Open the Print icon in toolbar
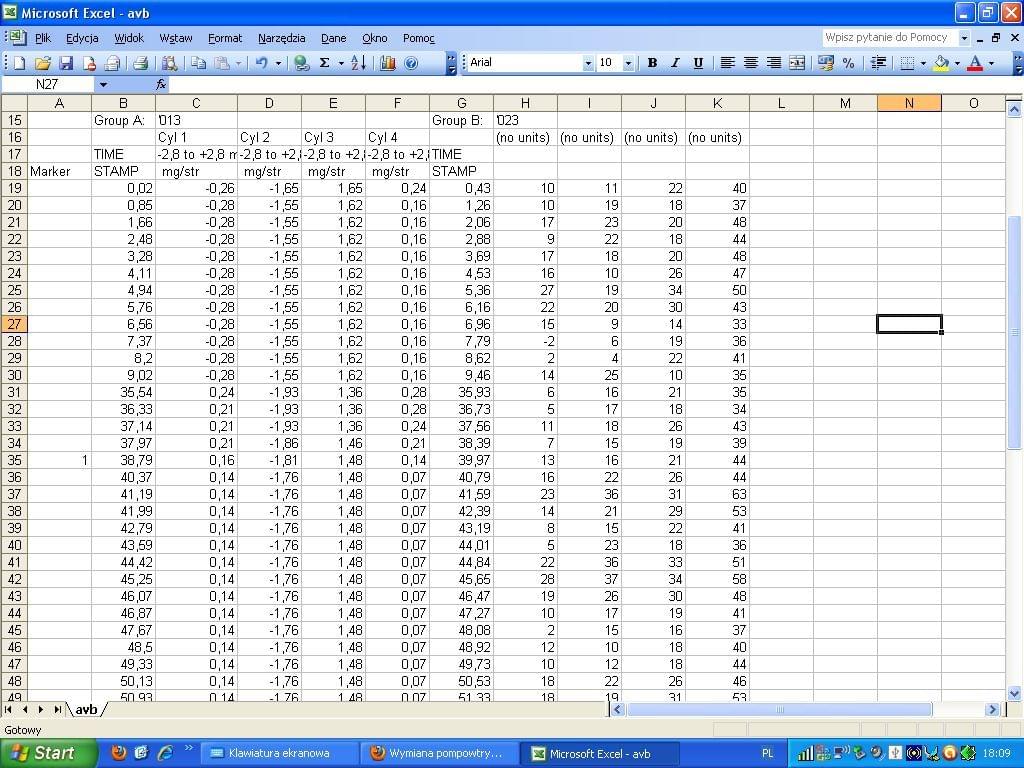This screenshot has height=768, width=1024. coord(141,63)
